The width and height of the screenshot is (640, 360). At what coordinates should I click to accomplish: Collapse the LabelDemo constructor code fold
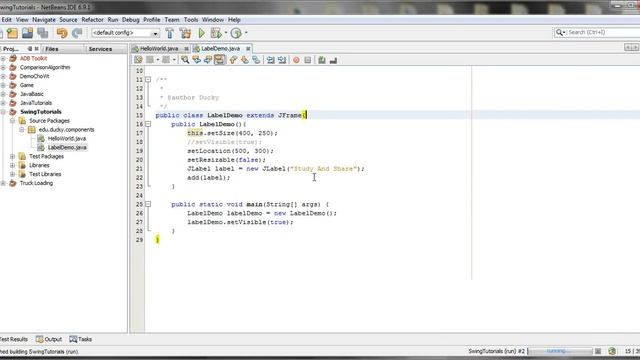click(148, 124)
